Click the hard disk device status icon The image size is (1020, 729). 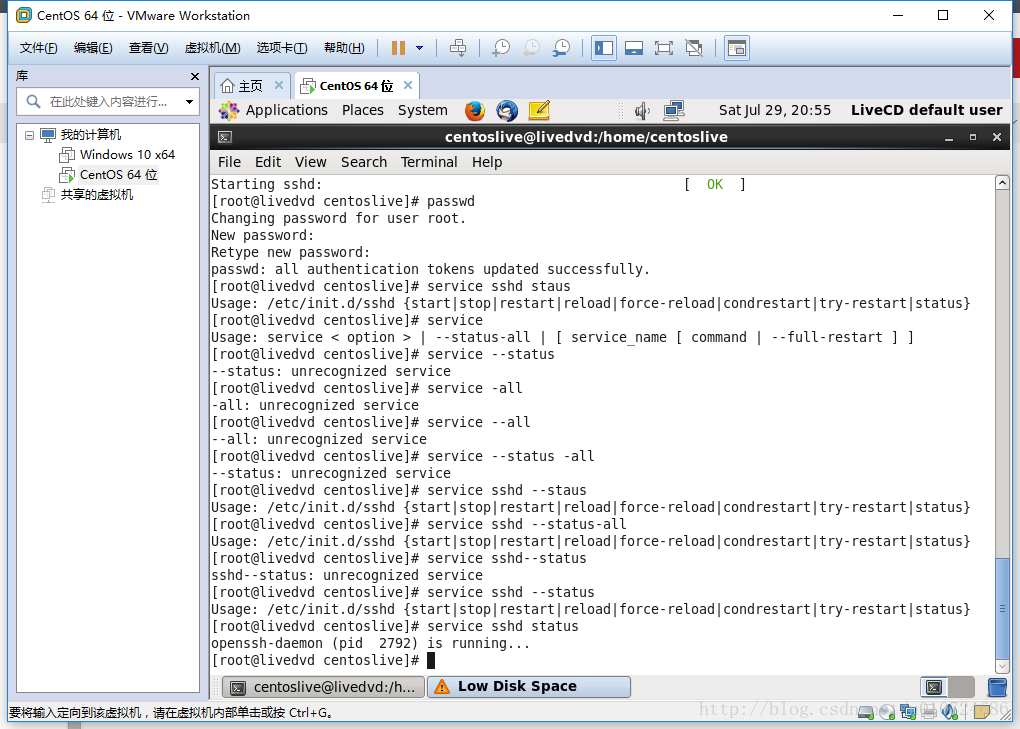866,713
